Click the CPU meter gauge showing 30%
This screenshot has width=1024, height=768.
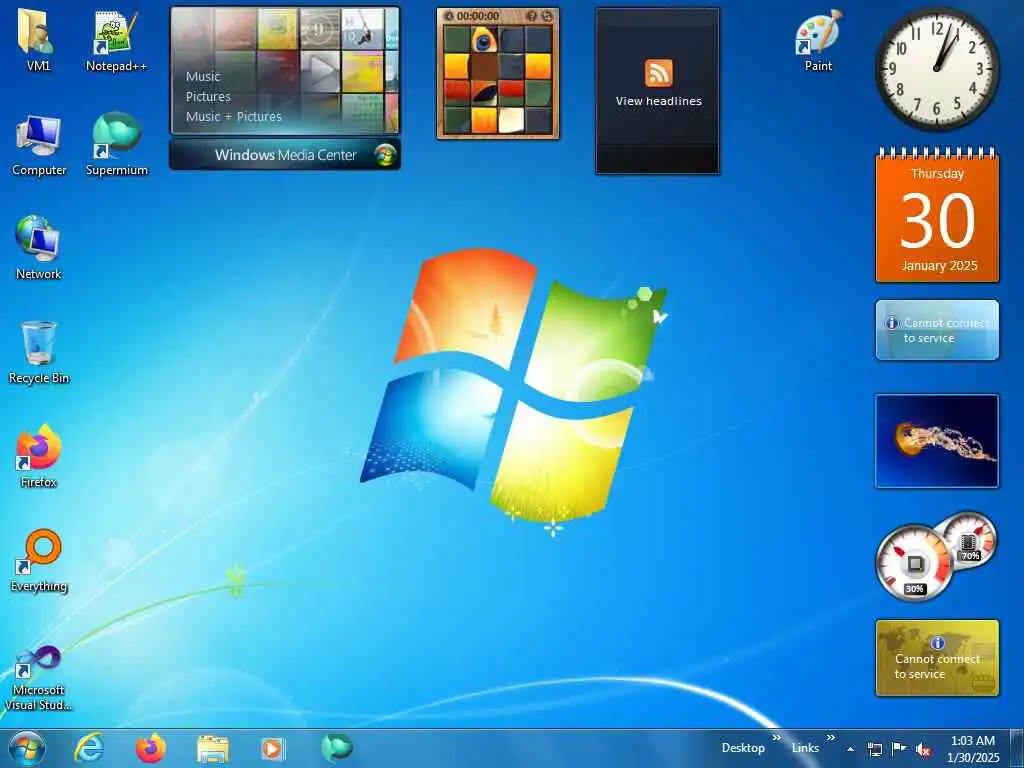click(x=914, y=563)
